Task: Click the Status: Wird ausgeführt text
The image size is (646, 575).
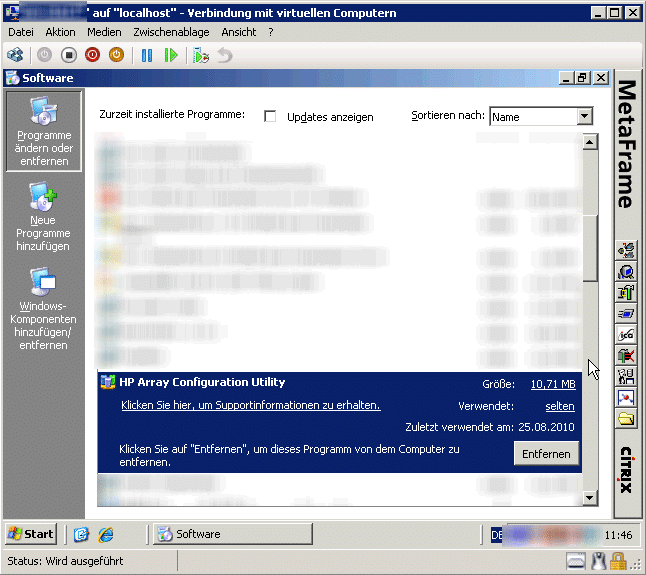Action: pos(65,561)
